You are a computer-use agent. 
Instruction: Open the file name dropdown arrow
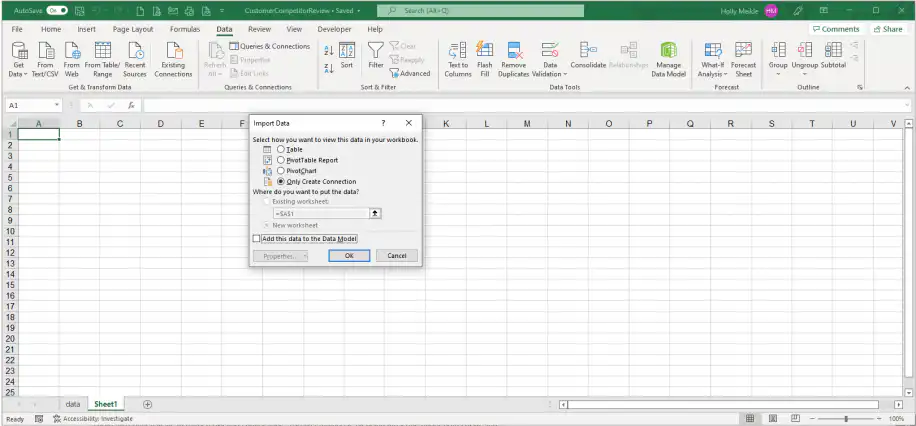pos(358,11)
